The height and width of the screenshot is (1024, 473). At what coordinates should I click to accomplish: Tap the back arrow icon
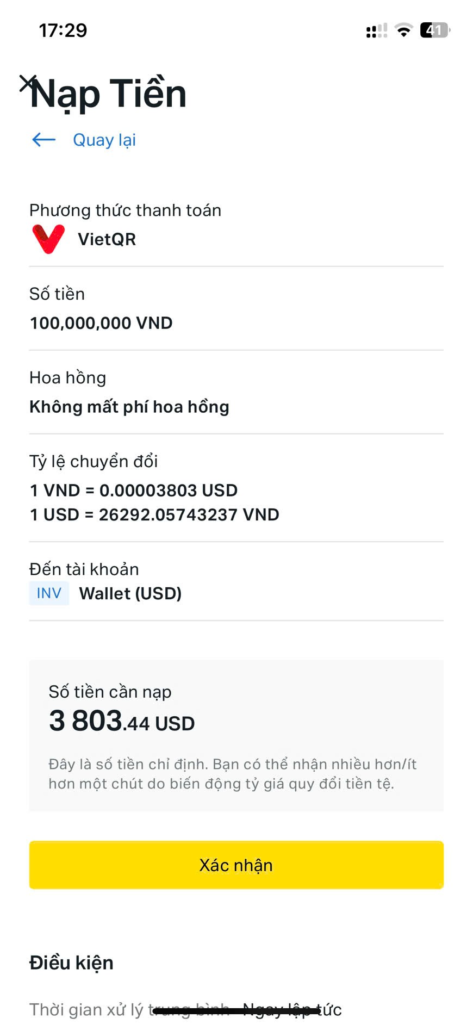(44, 140)
